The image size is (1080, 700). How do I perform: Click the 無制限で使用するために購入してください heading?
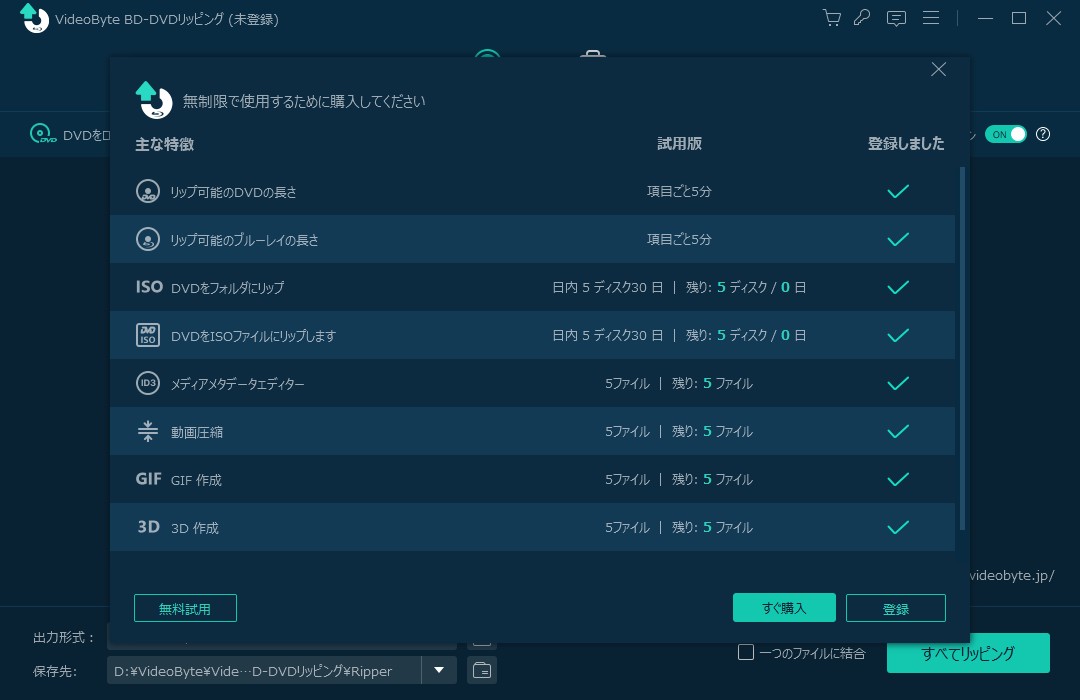(304, 101)
